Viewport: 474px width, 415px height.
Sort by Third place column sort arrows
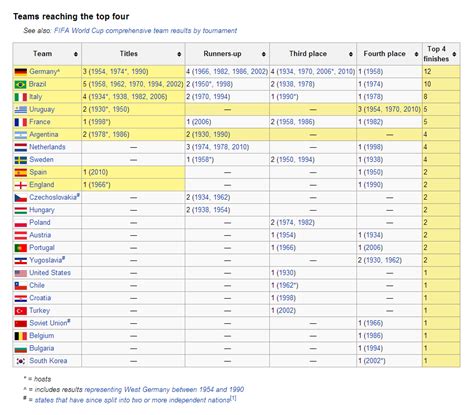coord(351,54)
